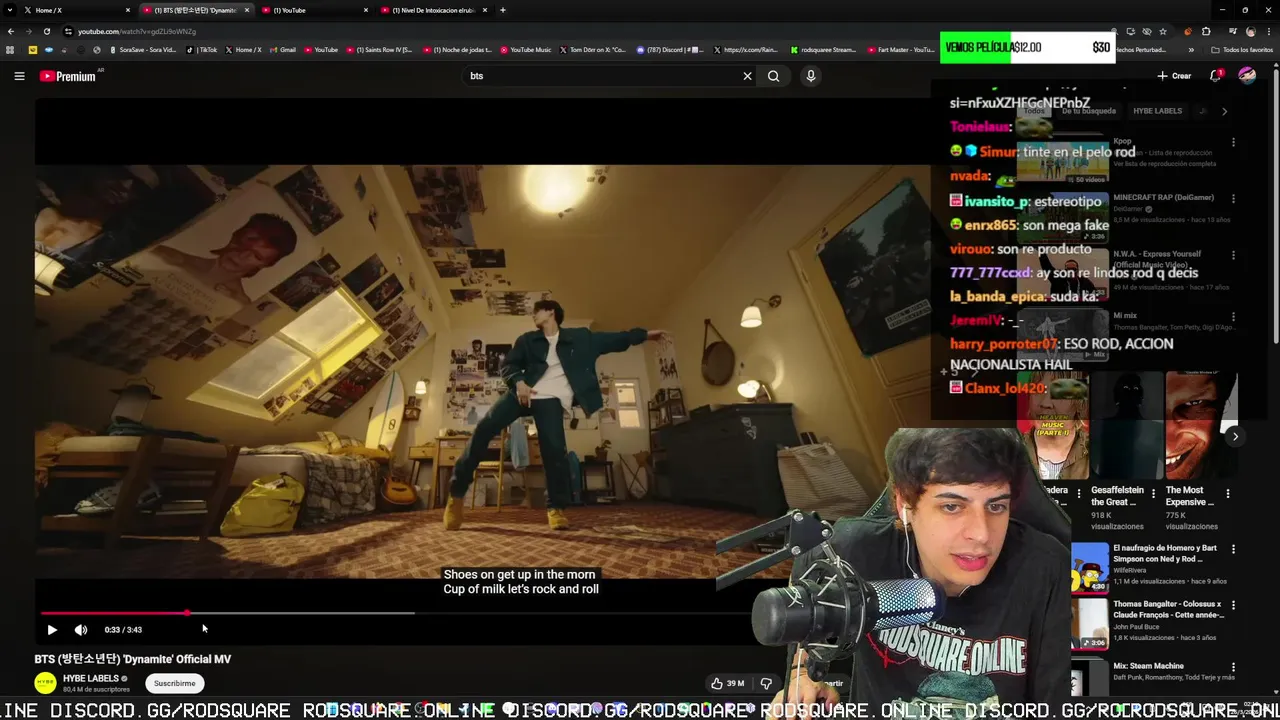Reload the page in the browser
The image size is (1280, 720).
(49, 32)
